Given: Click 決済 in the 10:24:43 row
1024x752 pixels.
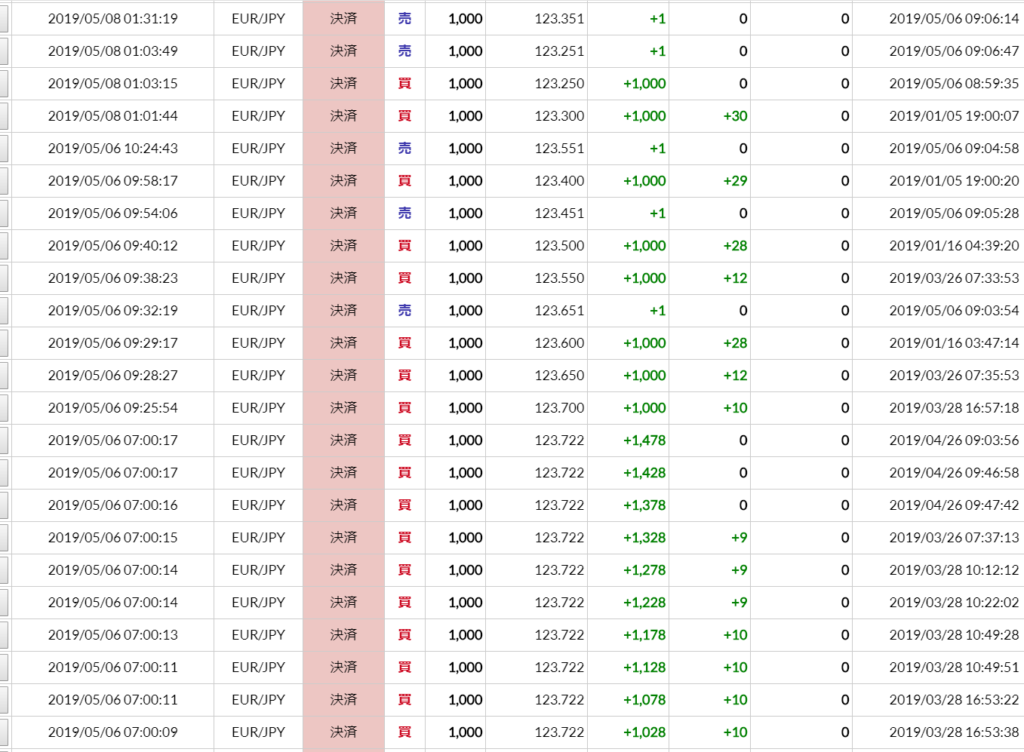Looking at the screenshot, I should pos(344,148).
